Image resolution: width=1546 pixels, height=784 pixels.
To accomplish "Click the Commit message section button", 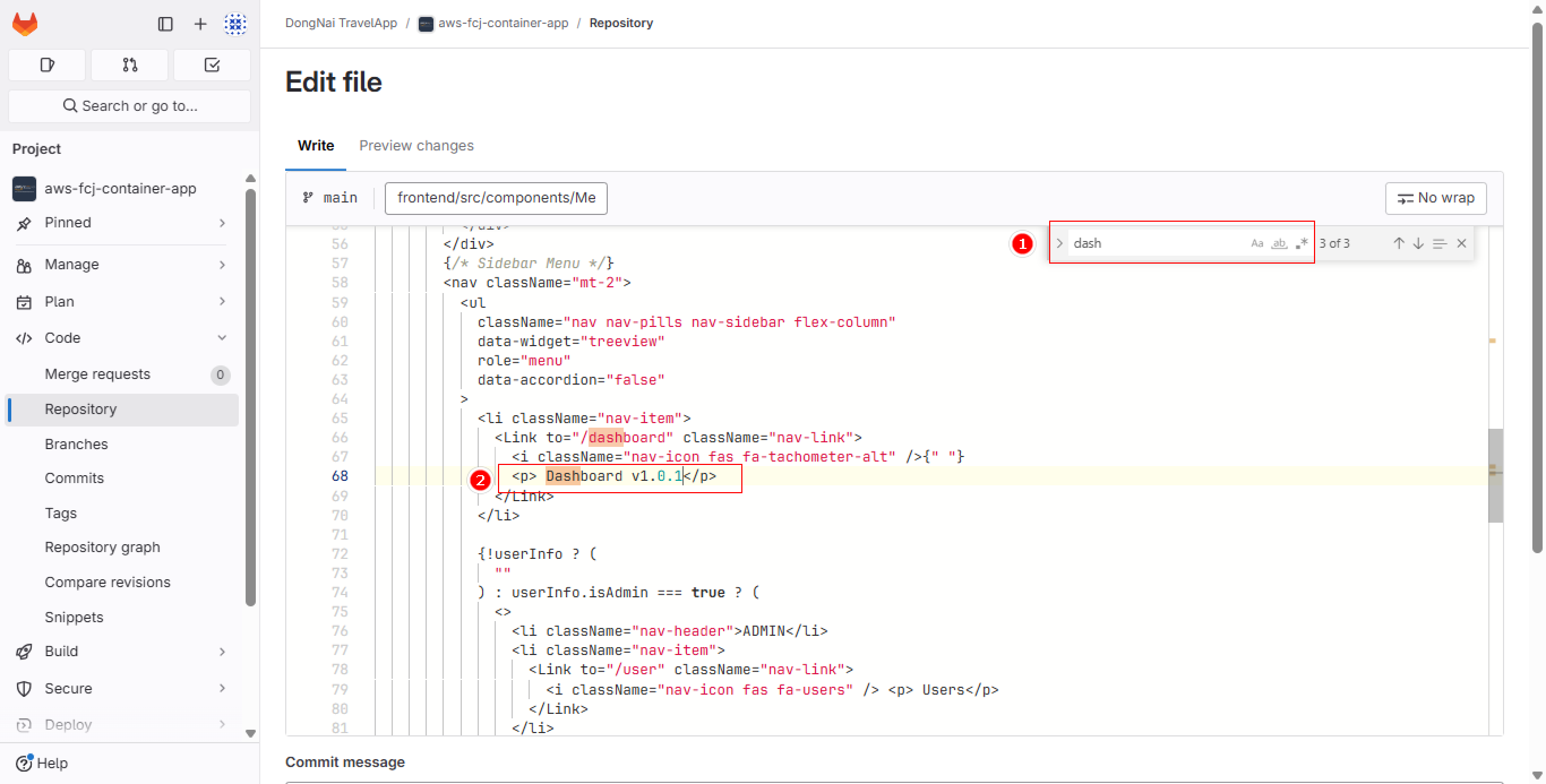I will [345, 760].
